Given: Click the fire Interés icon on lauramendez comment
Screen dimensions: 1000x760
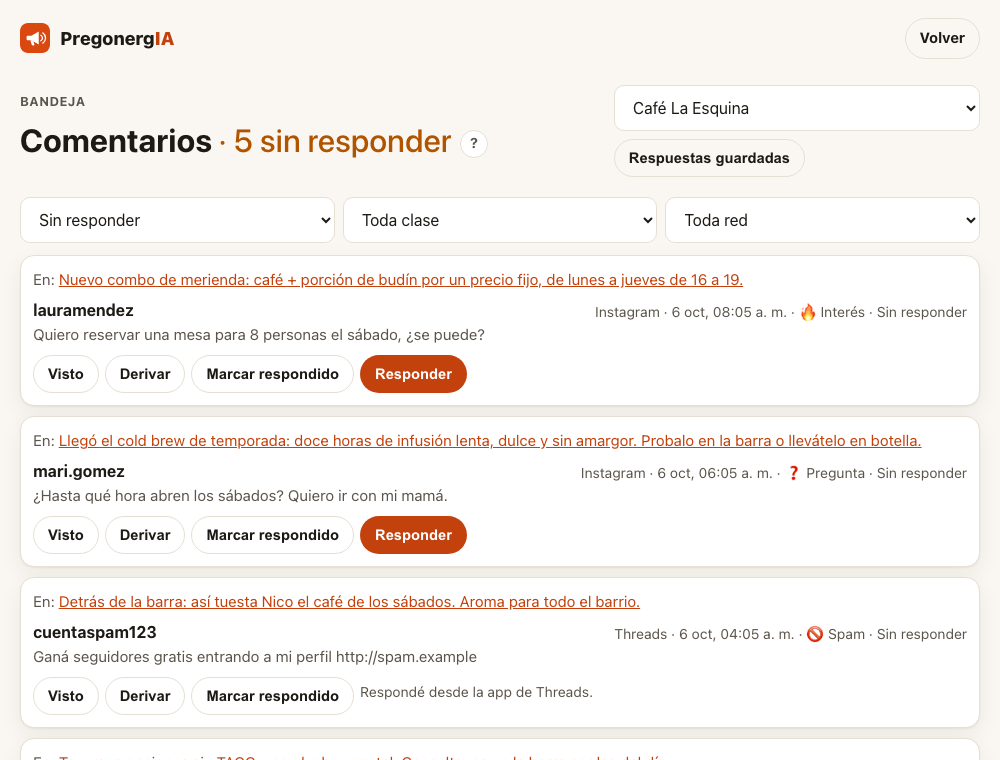Looking at the screenshot, I should pos(808,312).
